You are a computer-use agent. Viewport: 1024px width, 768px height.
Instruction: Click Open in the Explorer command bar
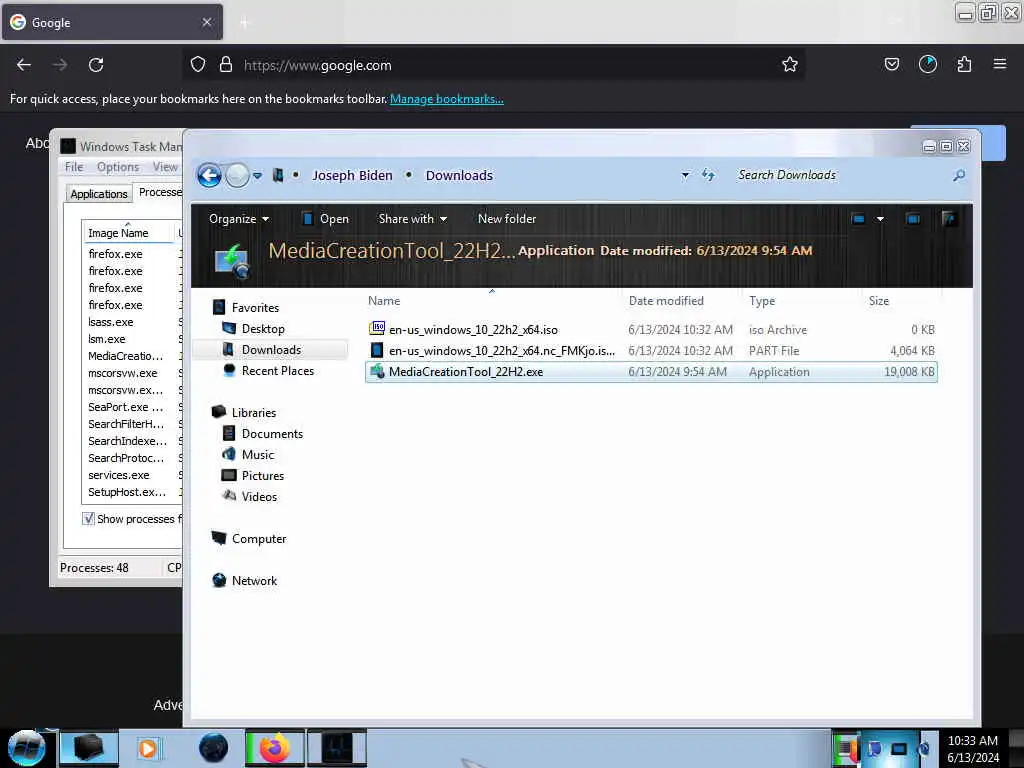[x=325, y=219]
